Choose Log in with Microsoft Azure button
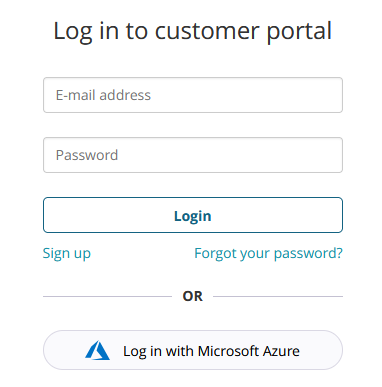This screenshot has width=382, height=387. point(193,350)
